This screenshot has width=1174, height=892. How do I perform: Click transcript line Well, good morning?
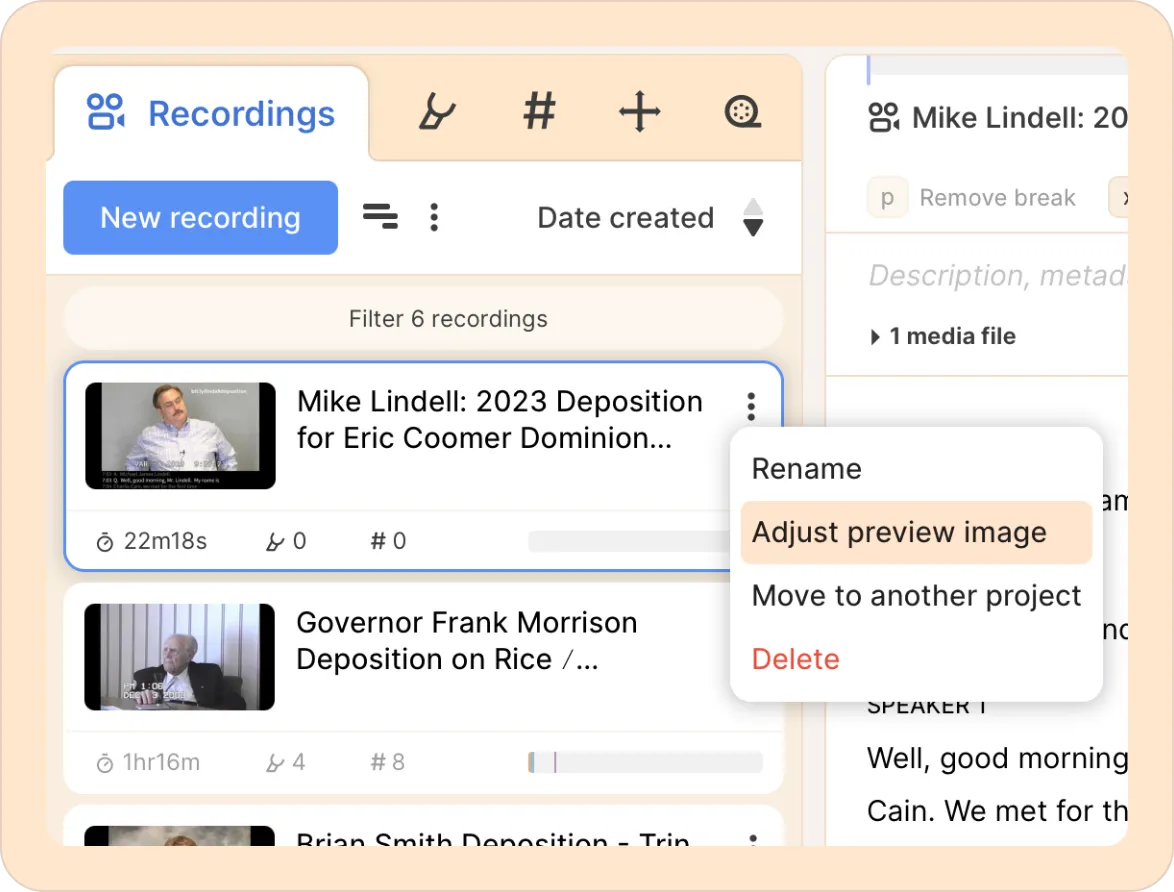click(x=997, y=758)
